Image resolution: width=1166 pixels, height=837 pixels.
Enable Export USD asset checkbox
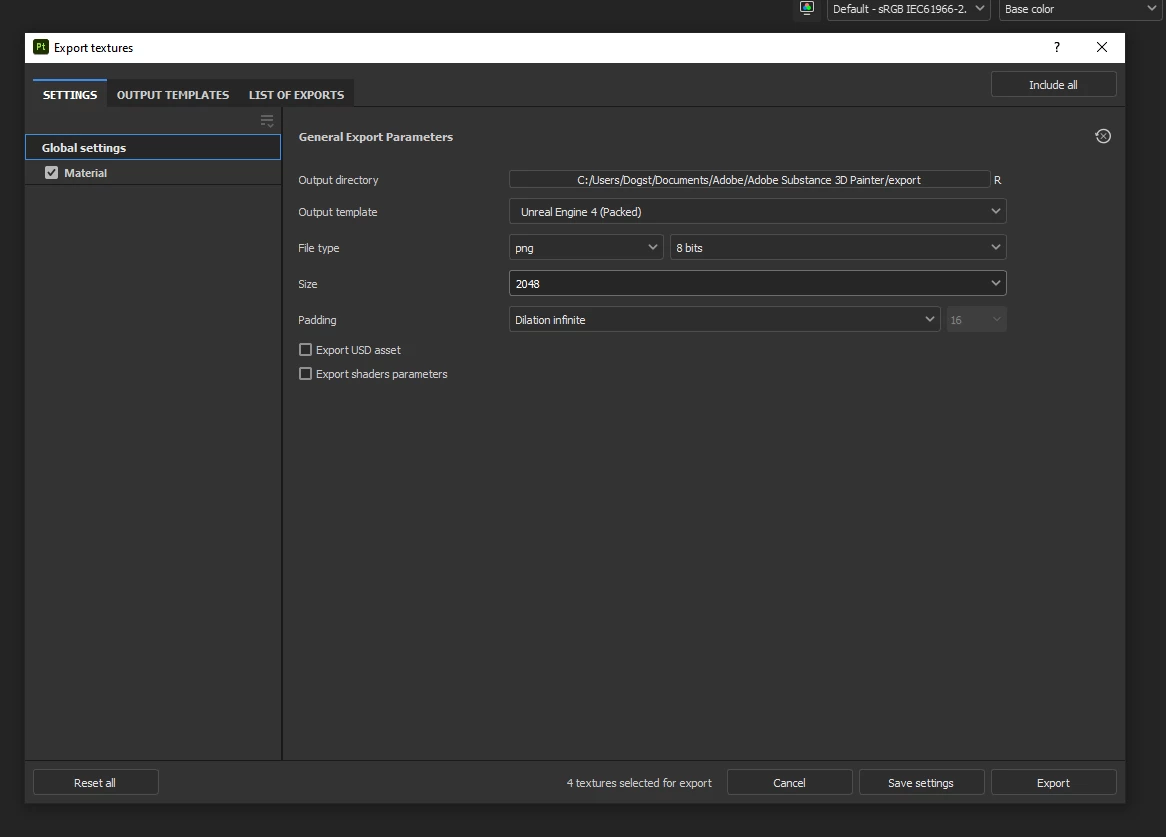point(305,349)
